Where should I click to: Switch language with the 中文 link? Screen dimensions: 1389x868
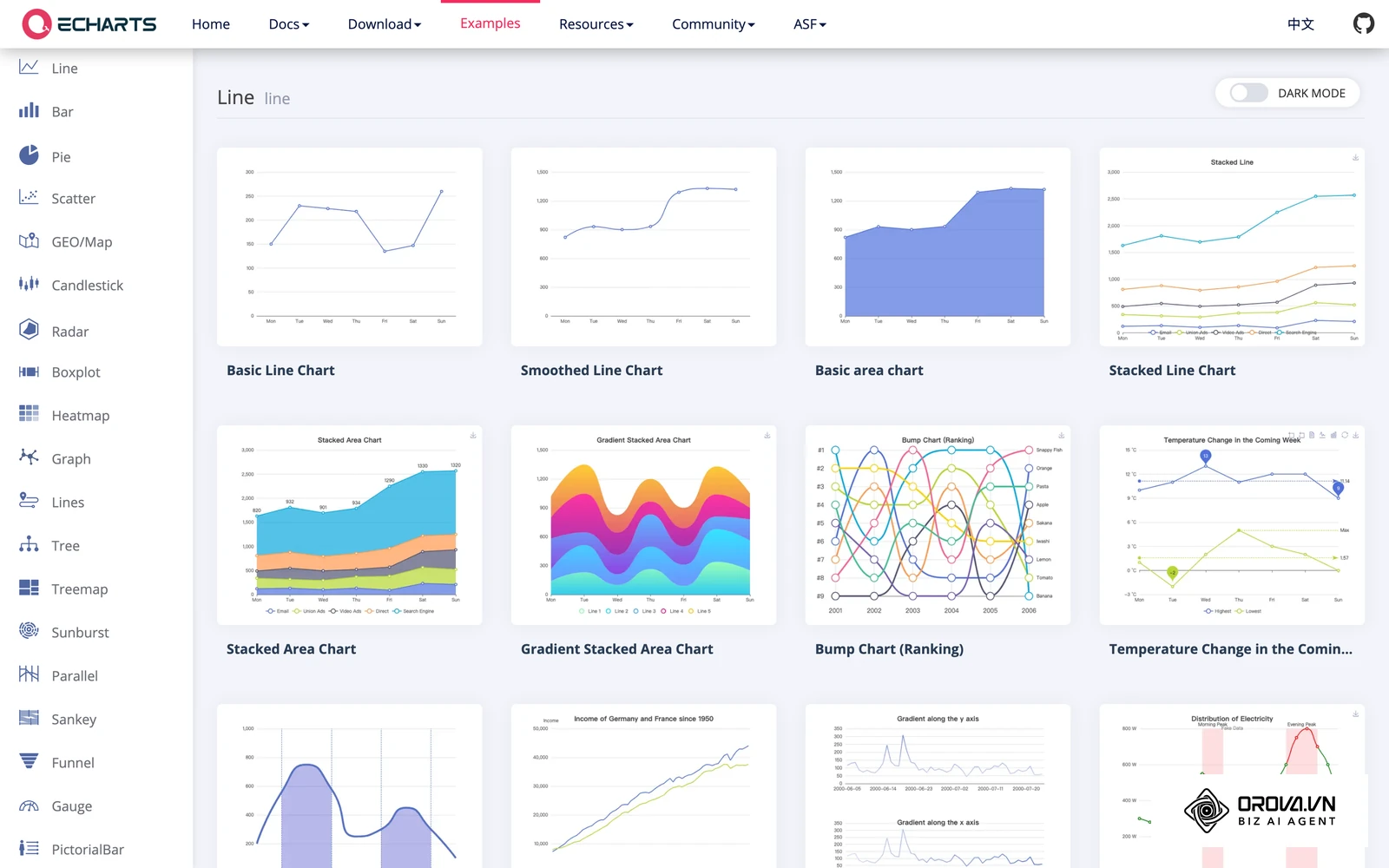tap(1300, 24)
